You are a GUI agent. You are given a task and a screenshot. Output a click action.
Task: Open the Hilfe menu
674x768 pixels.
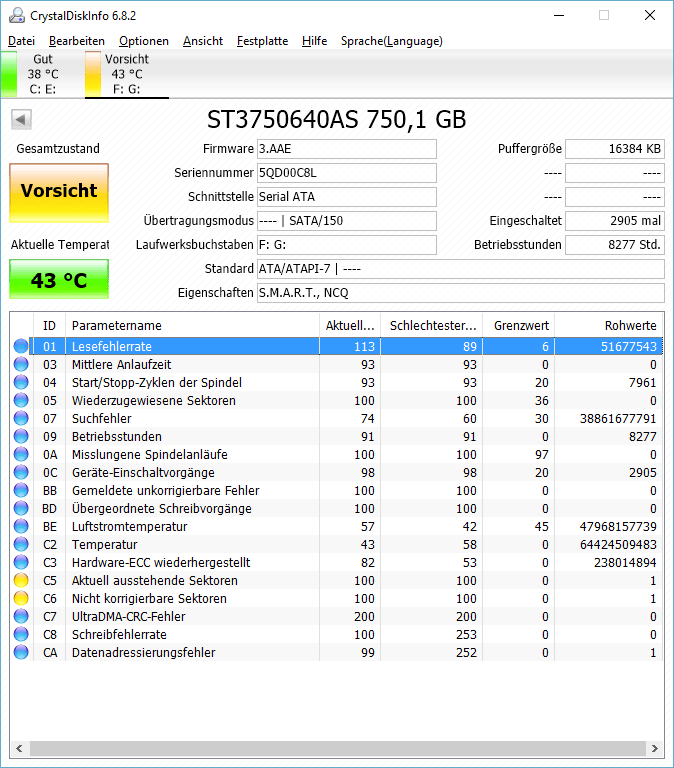(314, 41)
